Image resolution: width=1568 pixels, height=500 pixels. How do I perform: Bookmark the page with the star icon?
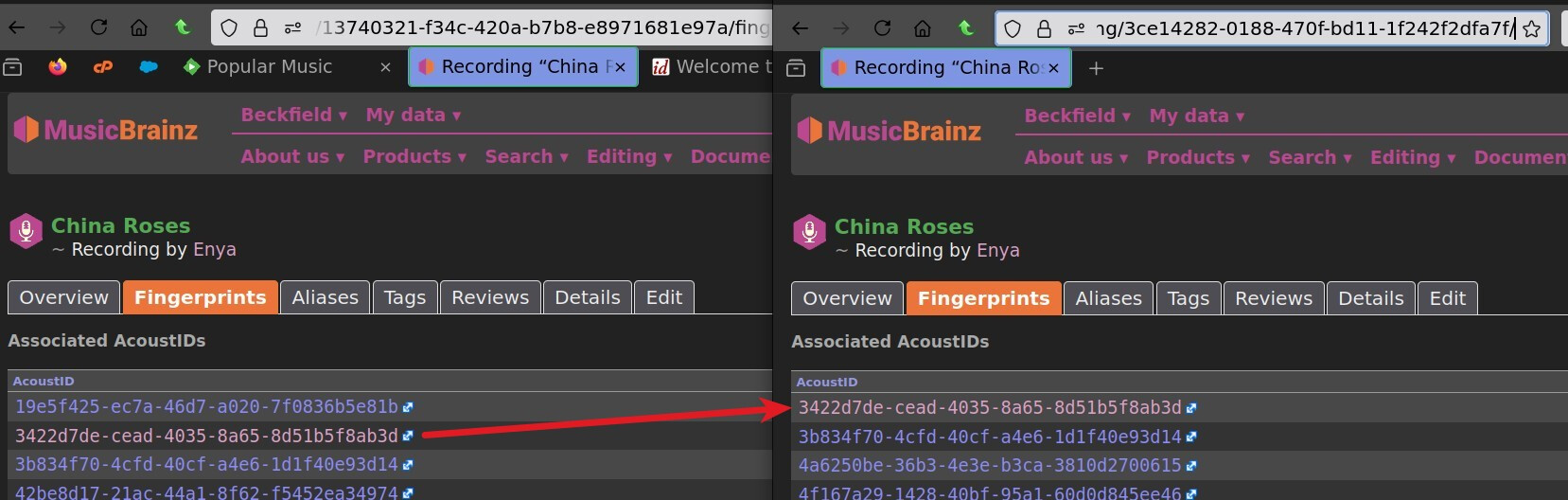point(1532,28)
